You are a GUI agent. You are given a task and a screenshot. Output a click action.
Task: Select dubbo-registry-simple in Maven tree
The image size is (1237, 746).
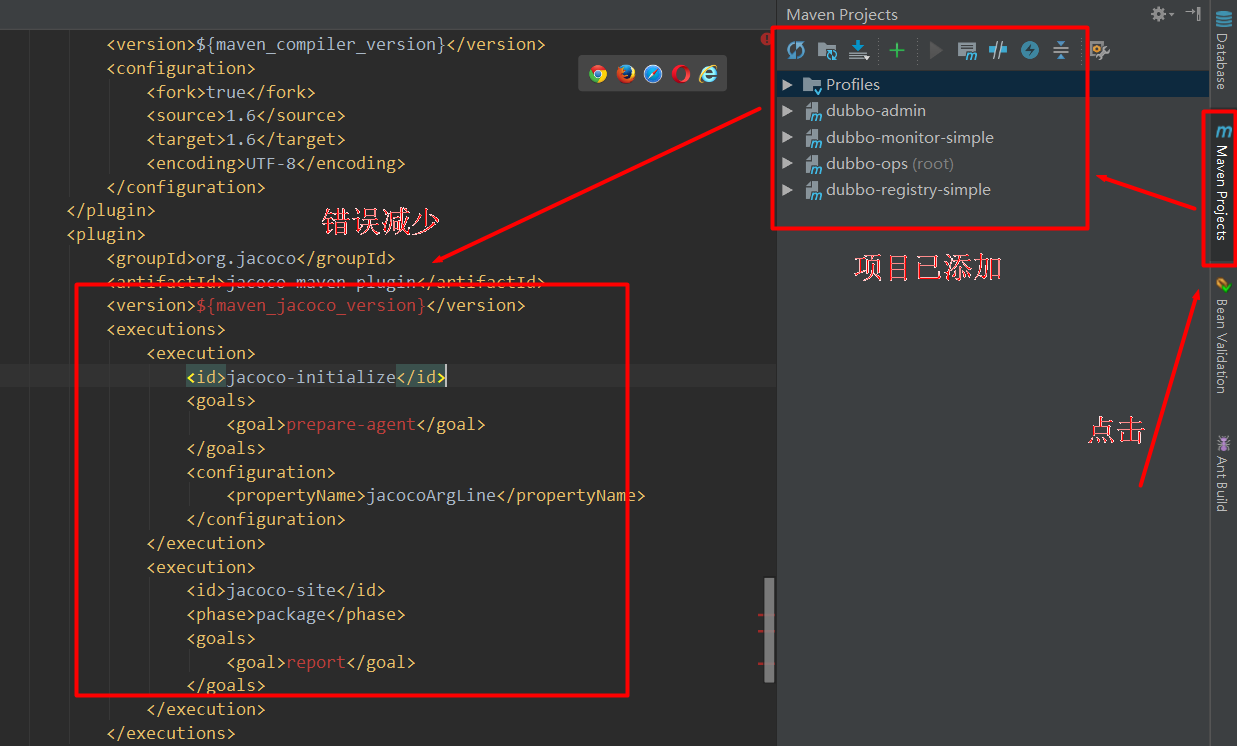coord(993,189)
